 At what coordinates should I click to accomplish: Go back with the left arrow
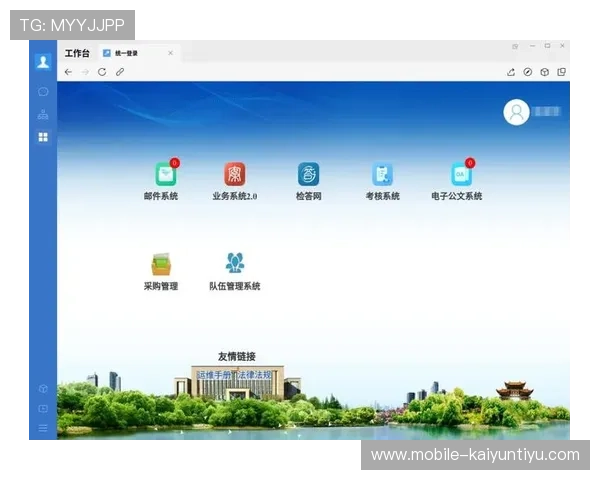(68, 72)
